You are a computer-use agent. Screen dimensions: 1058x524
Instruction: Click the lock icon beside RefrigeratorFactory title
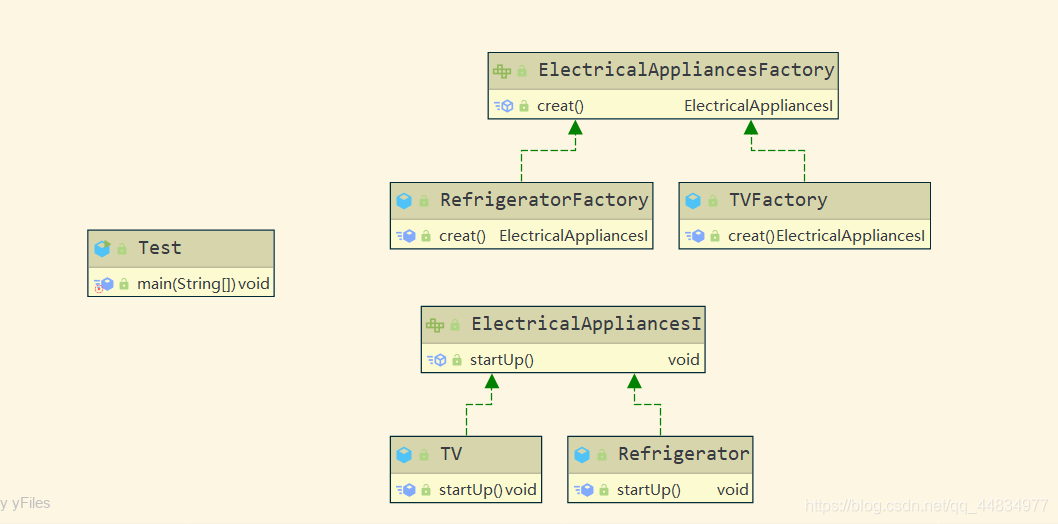click(x=424, y=200)
